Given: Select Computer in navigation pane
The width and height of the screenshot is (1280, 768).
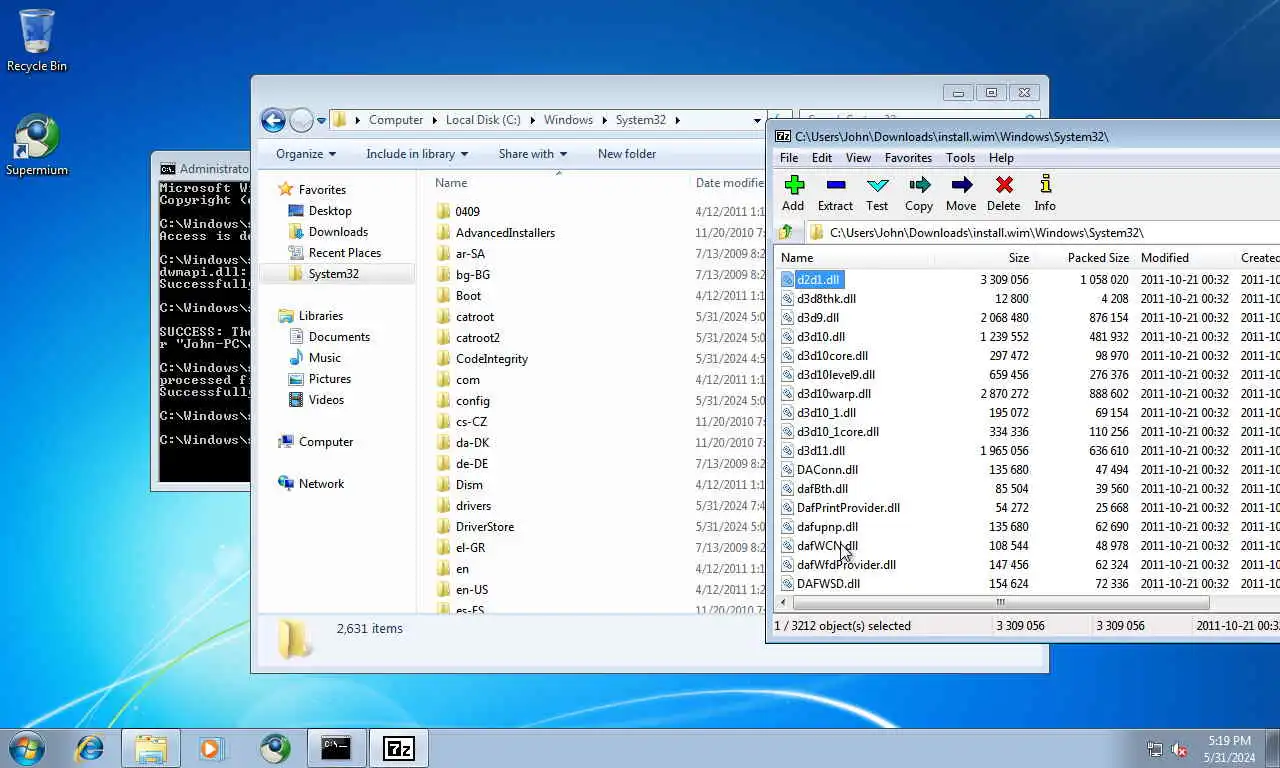Looking at the screenshot, I should [x=326, y=442].
